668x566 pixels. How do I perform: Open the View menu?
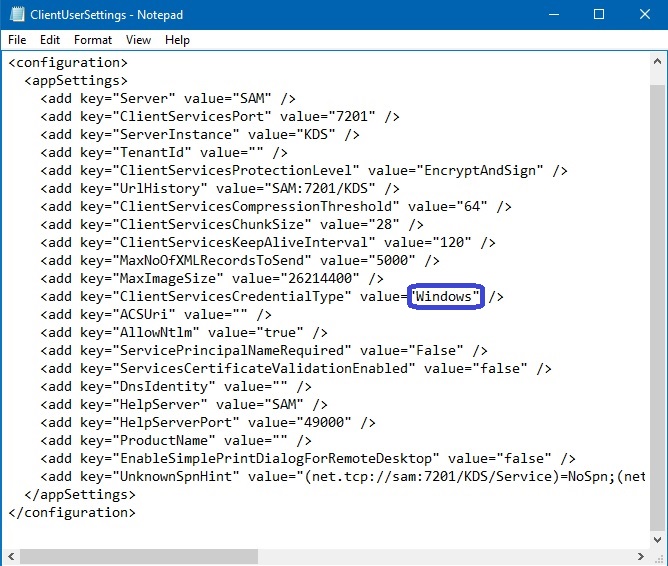coord(138,40)
